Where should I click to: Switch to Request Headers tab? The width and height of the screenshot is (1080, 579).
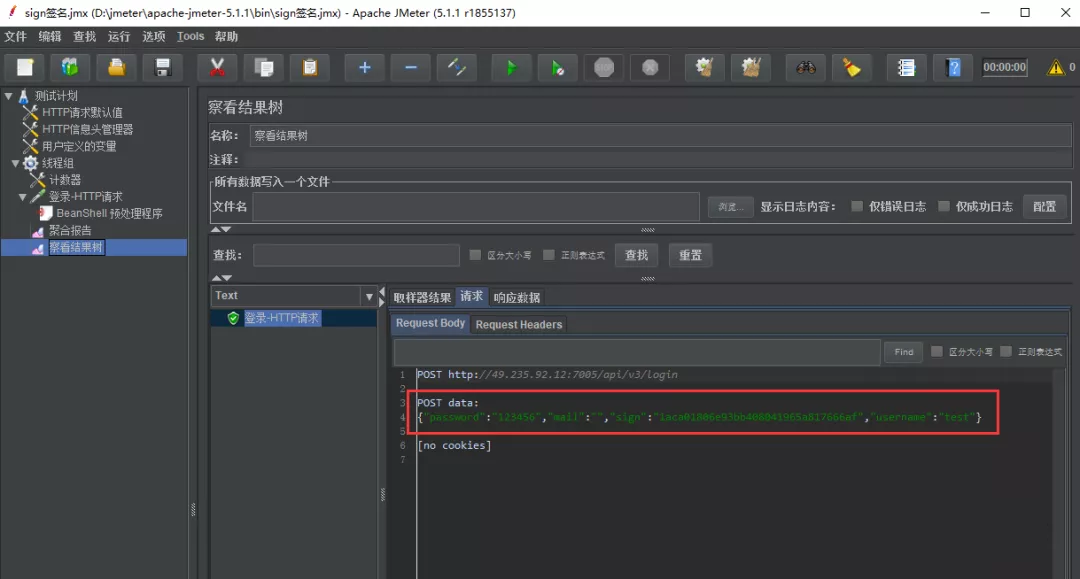[x=519, y=324]
